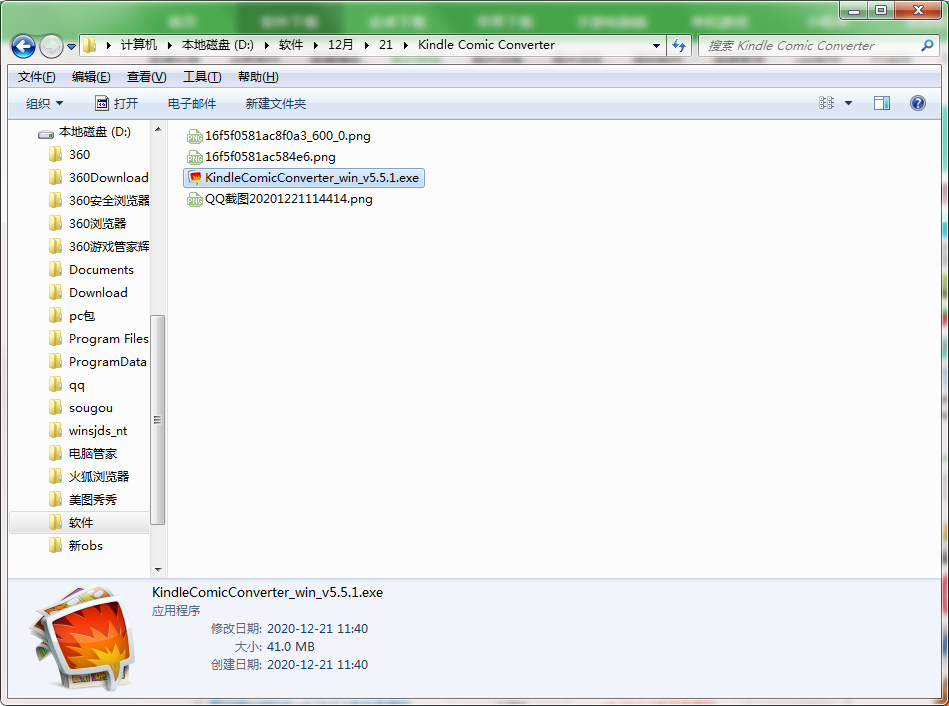Select 本地磁盘 (D:) in the tree

94,132
